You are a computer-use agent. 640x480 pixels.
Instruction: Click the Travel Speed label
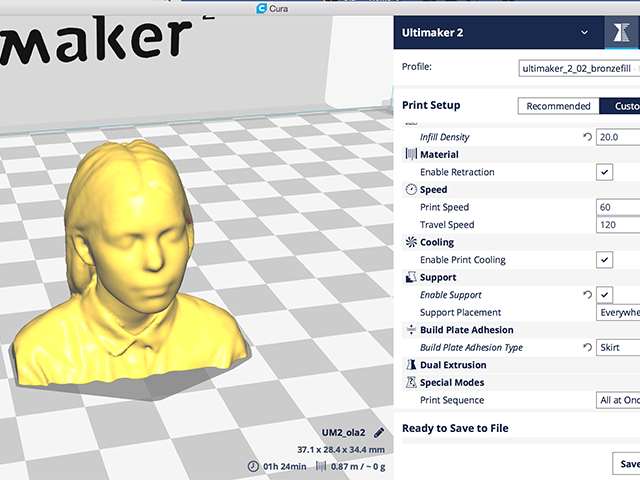[447, 224]
